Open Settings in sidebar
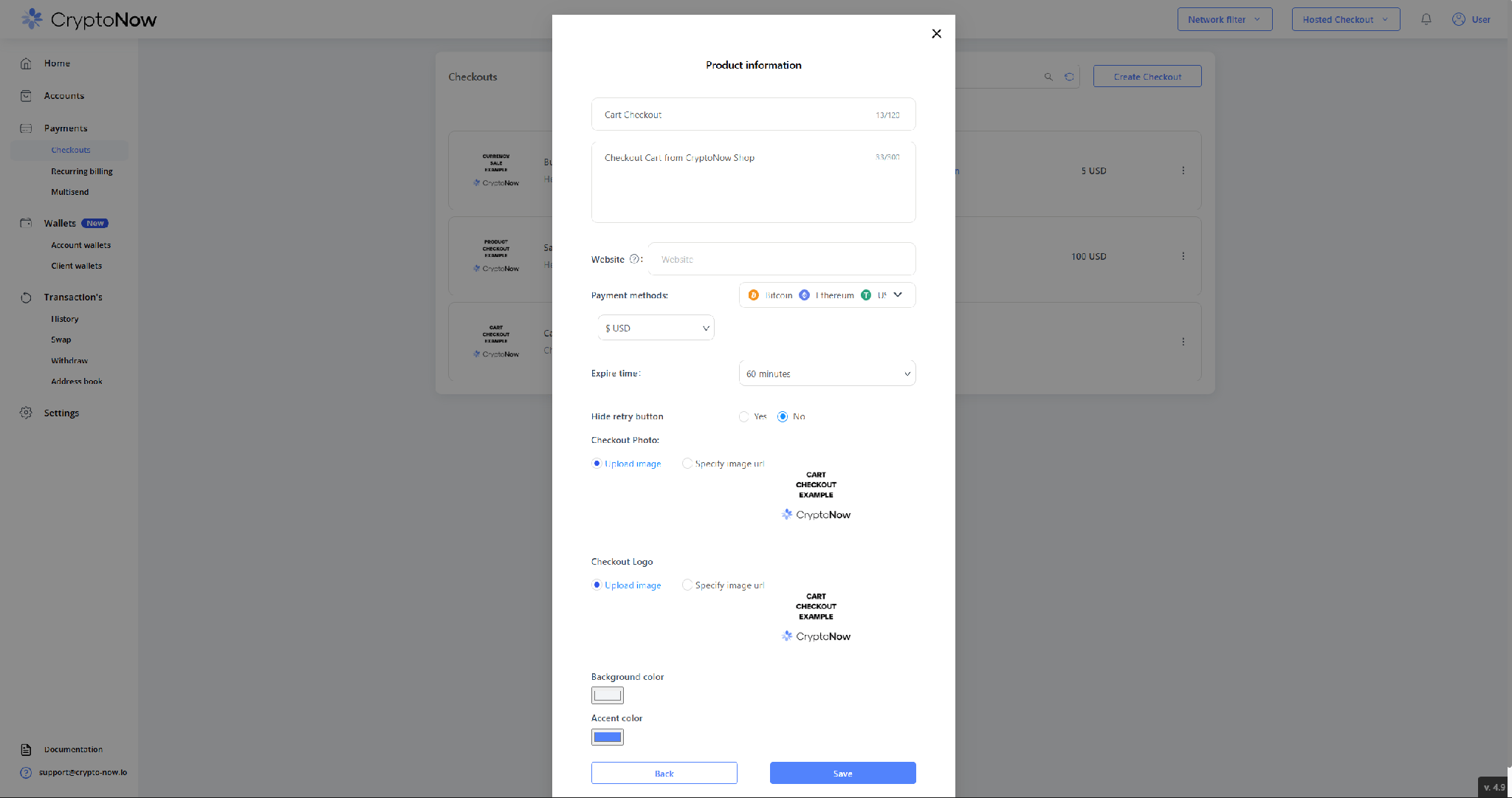 click(61, 413)
